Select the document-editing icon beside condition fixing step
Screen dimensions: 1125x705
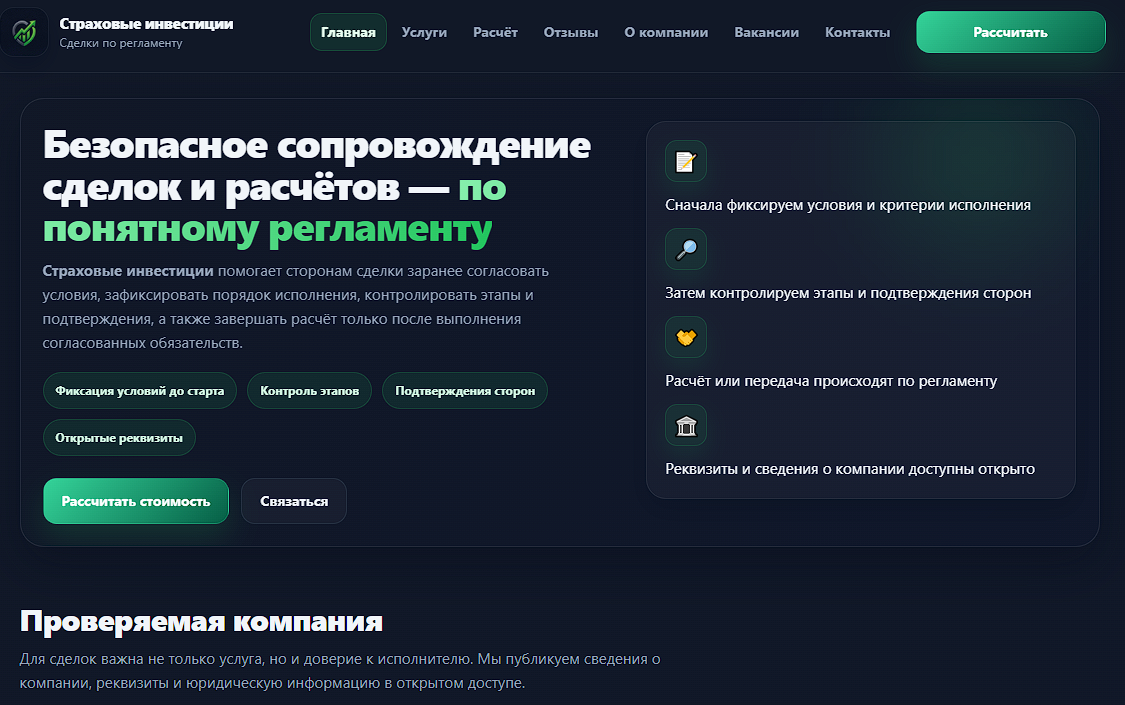click(x=685, y=161)
